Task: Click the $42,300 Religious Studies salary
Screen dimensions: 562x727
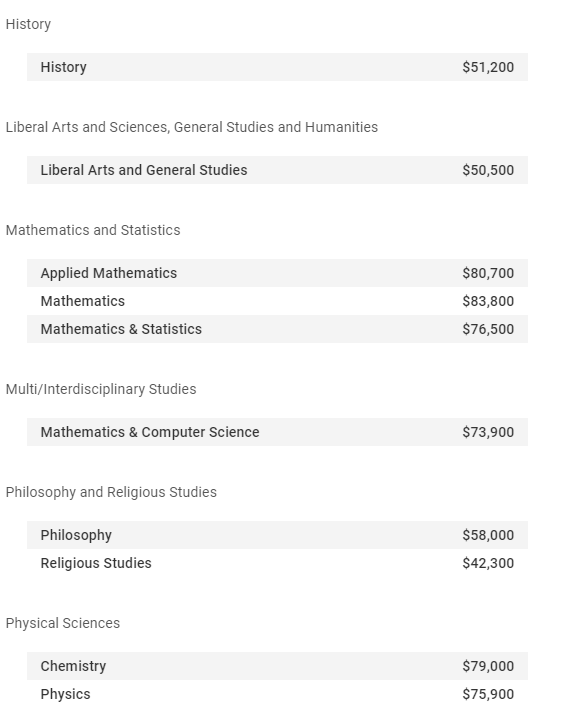Action: tap(488, 563)
